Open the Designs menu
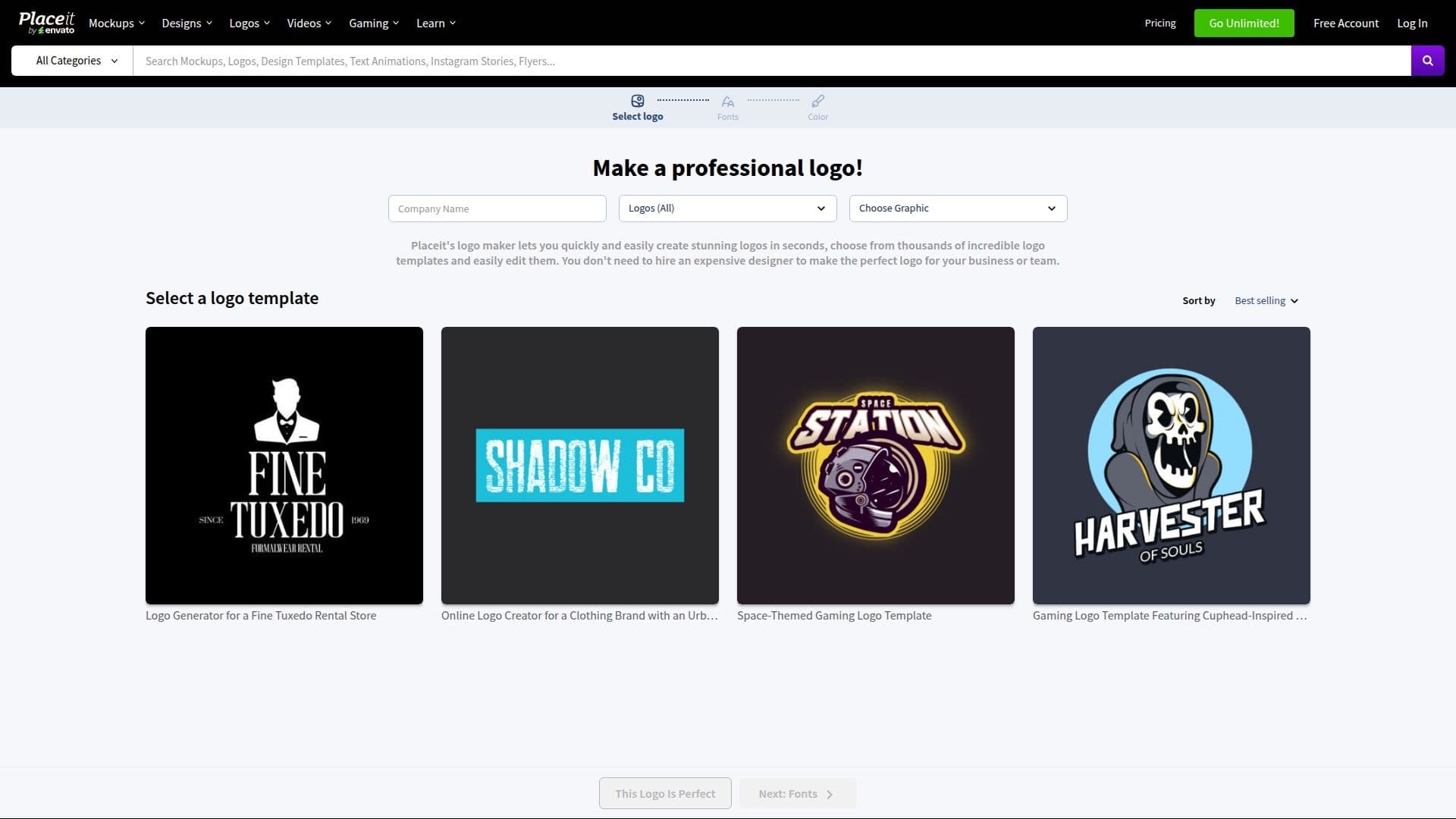This screenshot has height=819, width=1456. (x=187, y=23)
